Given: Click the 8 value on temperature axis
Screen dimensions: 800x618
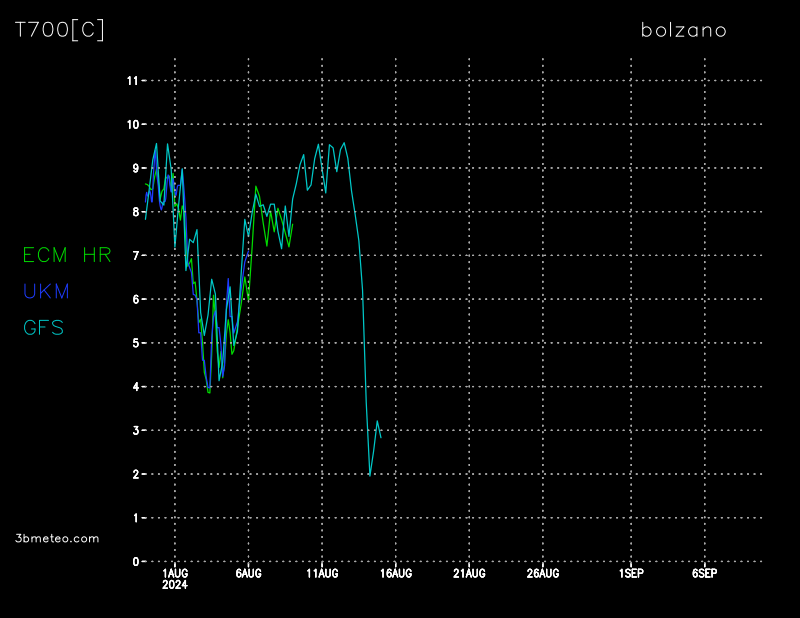Looking at the screenshot, I should click(x=134, y=212).
